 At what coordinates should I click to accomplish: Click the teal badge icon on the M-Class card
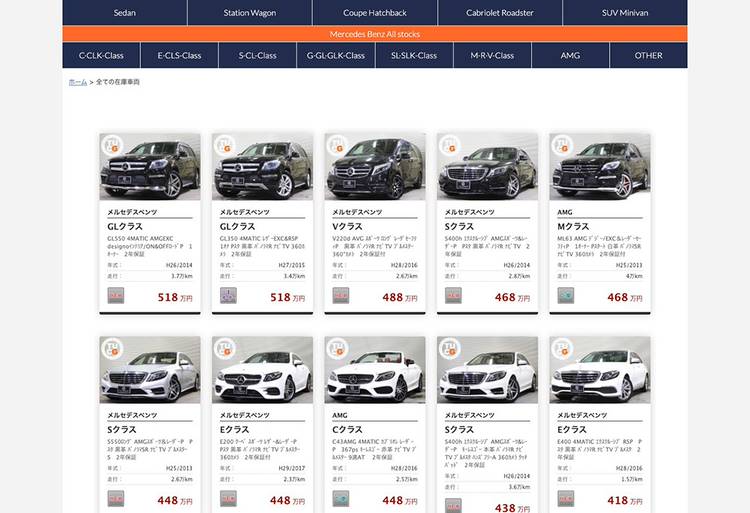tap(566, 295)
